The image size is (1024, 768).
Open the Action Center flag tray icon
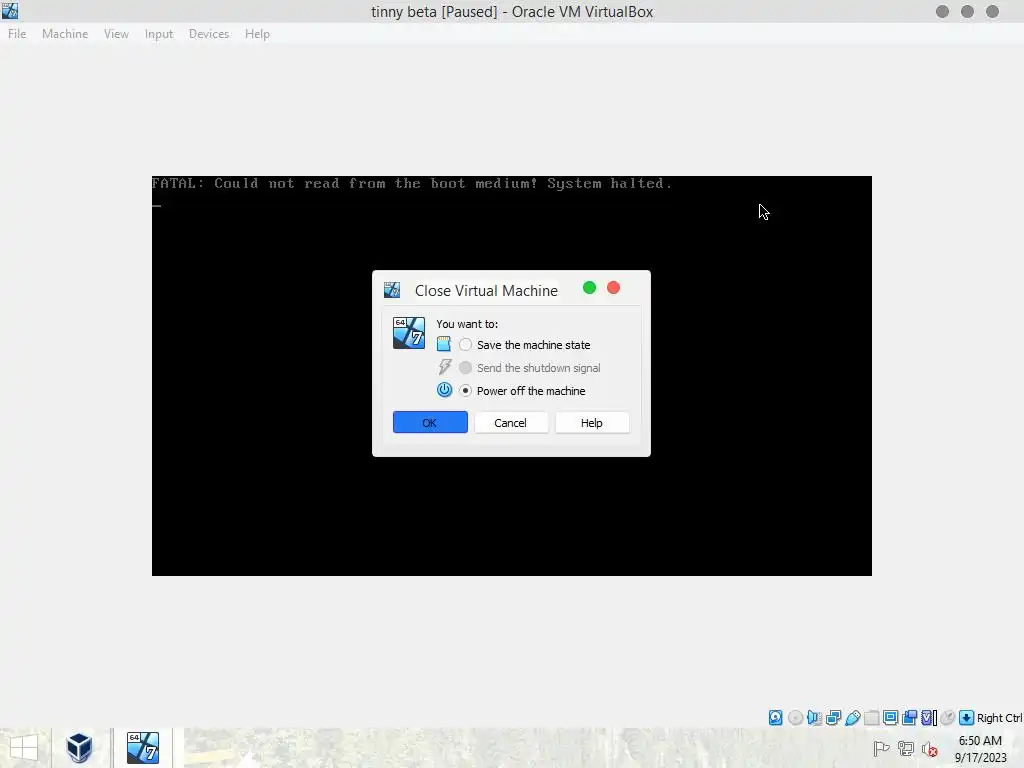881,748
